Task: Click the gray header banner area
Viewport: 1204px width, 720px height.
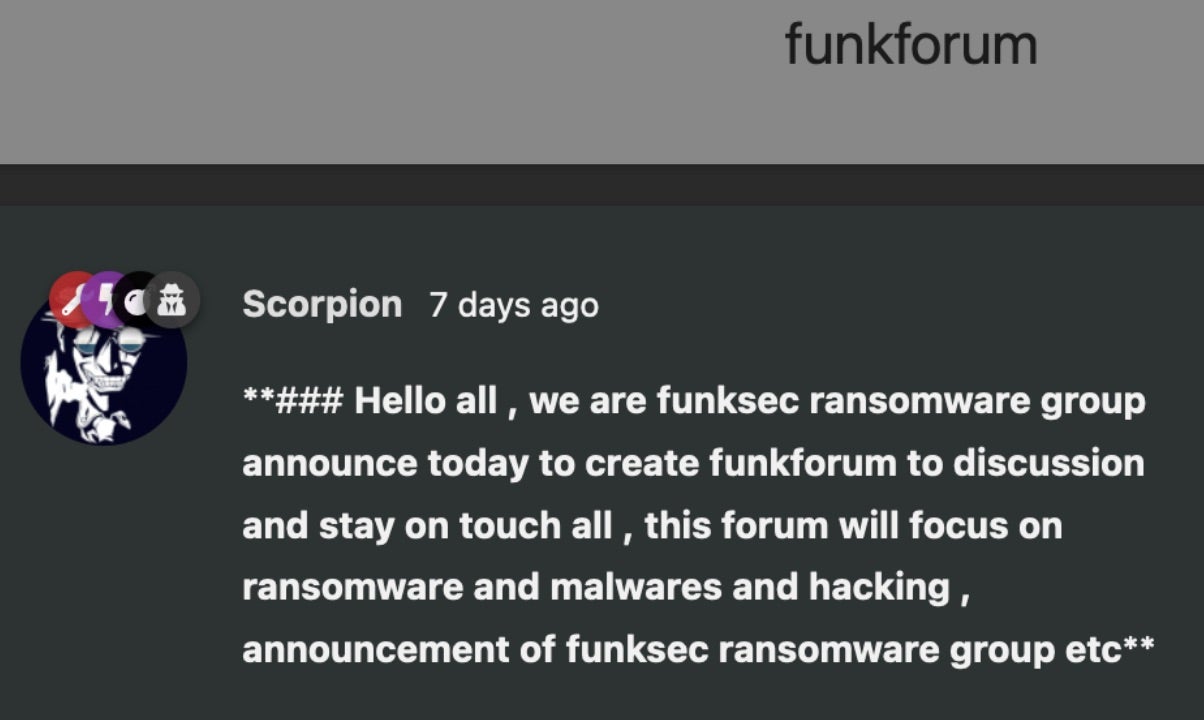Action: (400, 80)
